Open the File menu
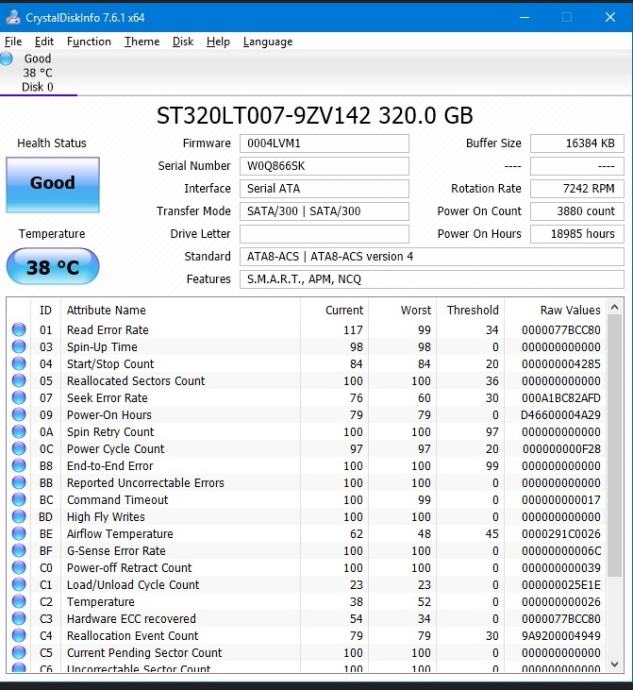Viewport: 633px width, 690px height. [x=13, y=42]
